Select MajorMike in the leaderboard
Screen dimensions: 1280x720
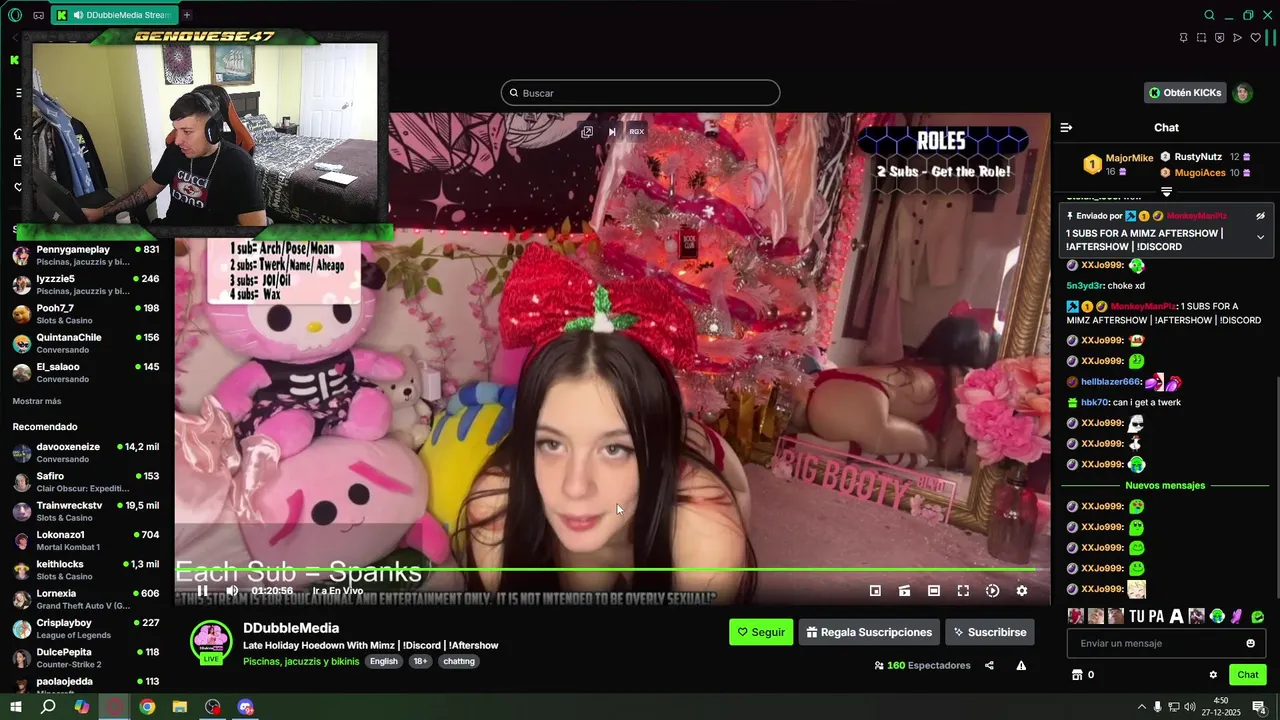[1129, 158]
